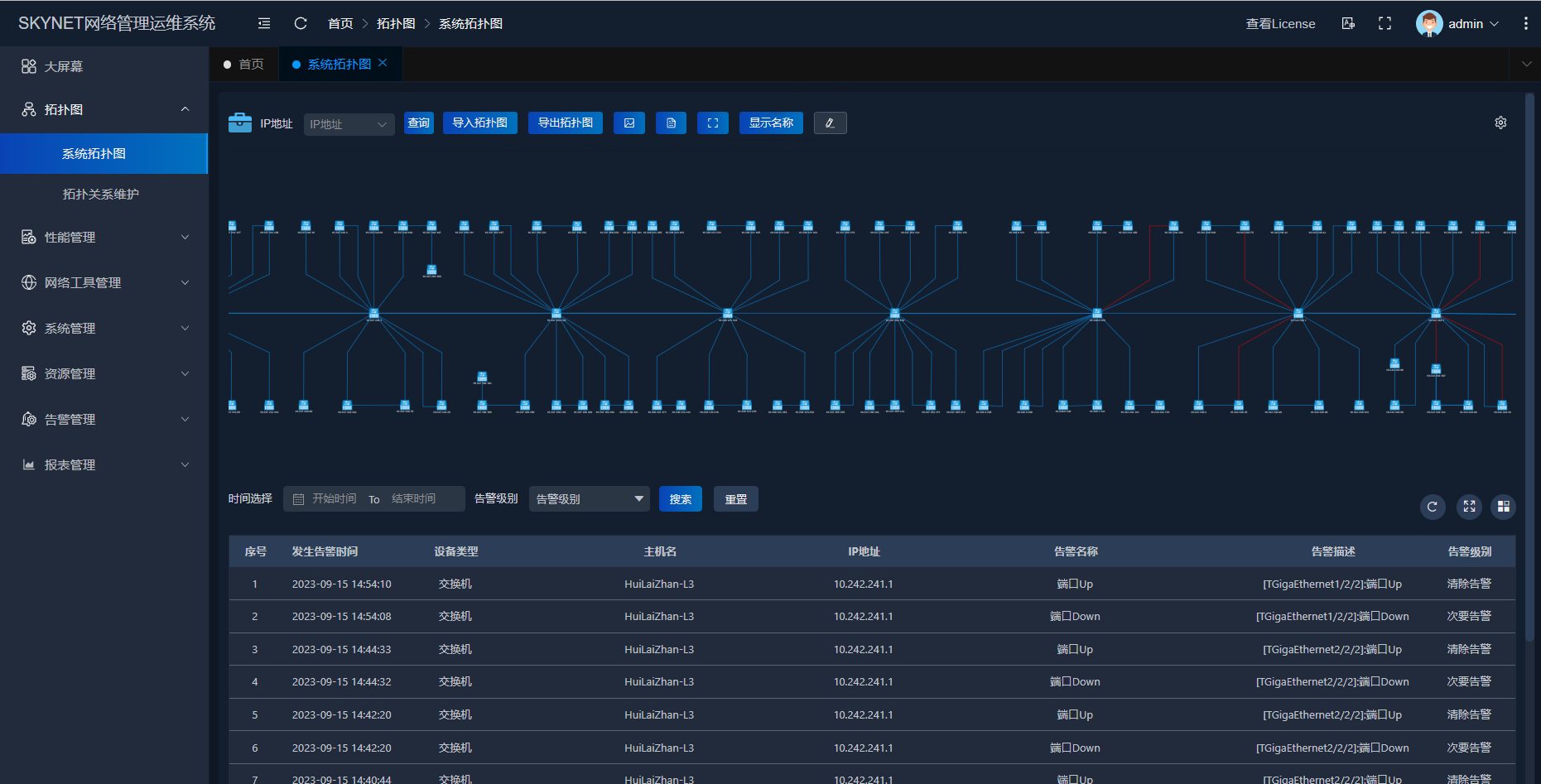Screen dimensions: 1541x784
Task: Click 导入拓扑图 button
Action: [x=480, y=123]
